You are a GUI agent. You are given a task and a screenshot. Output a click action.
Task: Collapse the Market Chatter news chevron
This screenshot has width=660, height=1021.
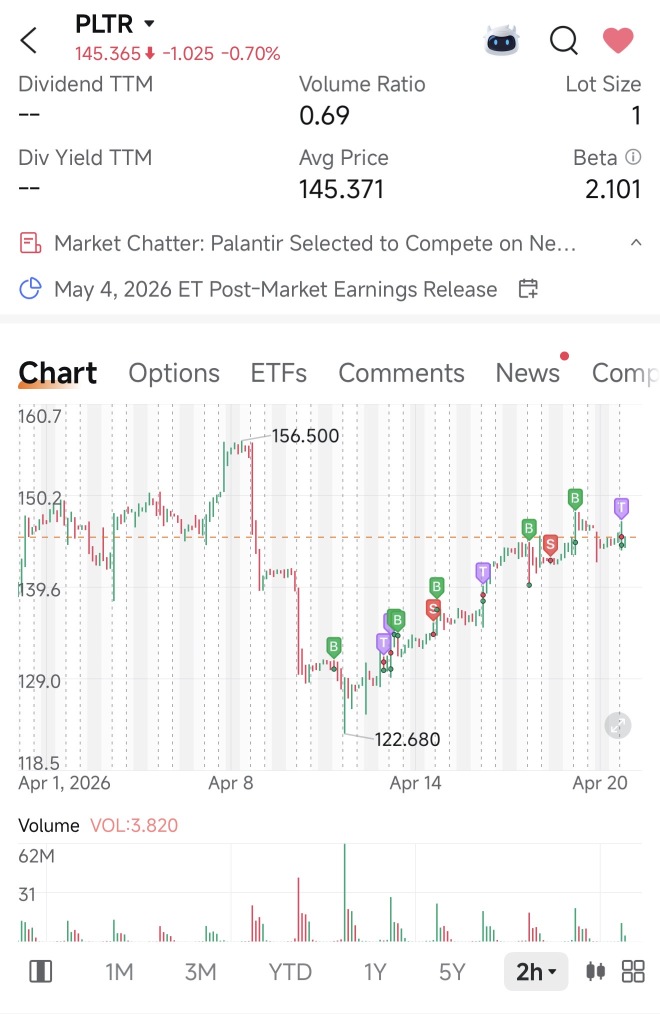[x=636, y=243]
